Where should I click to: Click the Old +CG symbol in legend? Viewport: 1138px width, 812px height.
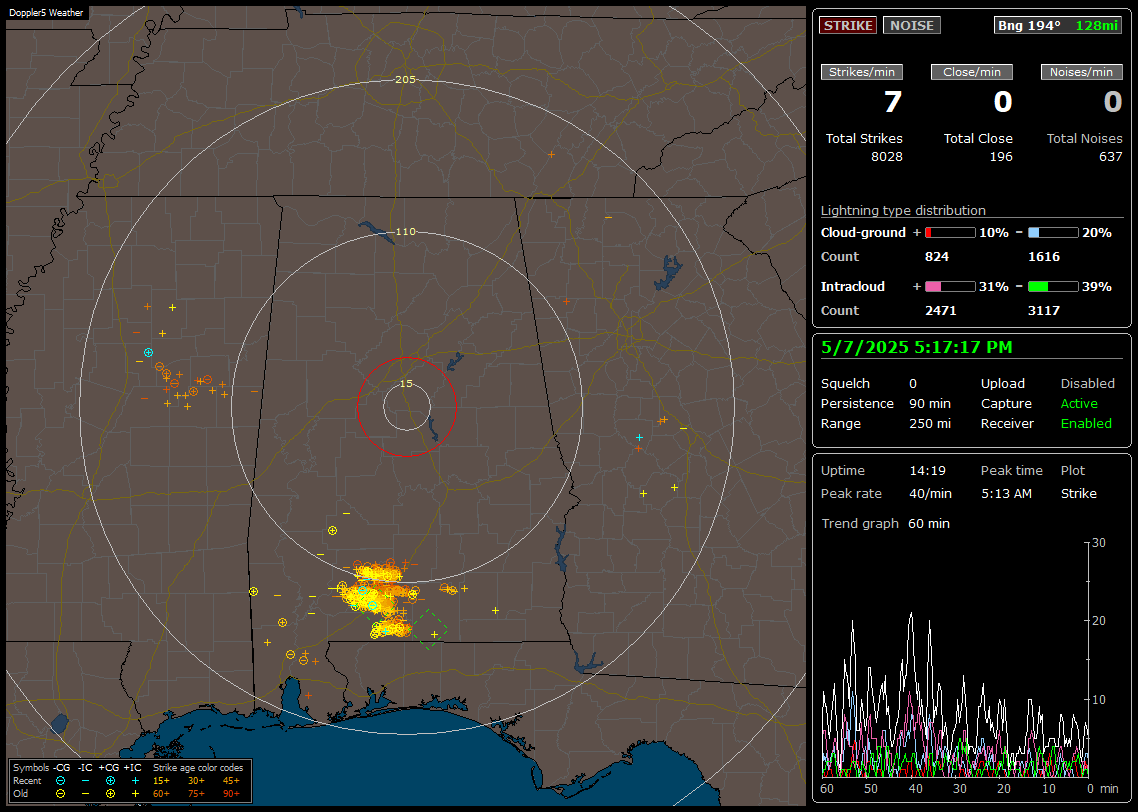click(x=110, y=794)
